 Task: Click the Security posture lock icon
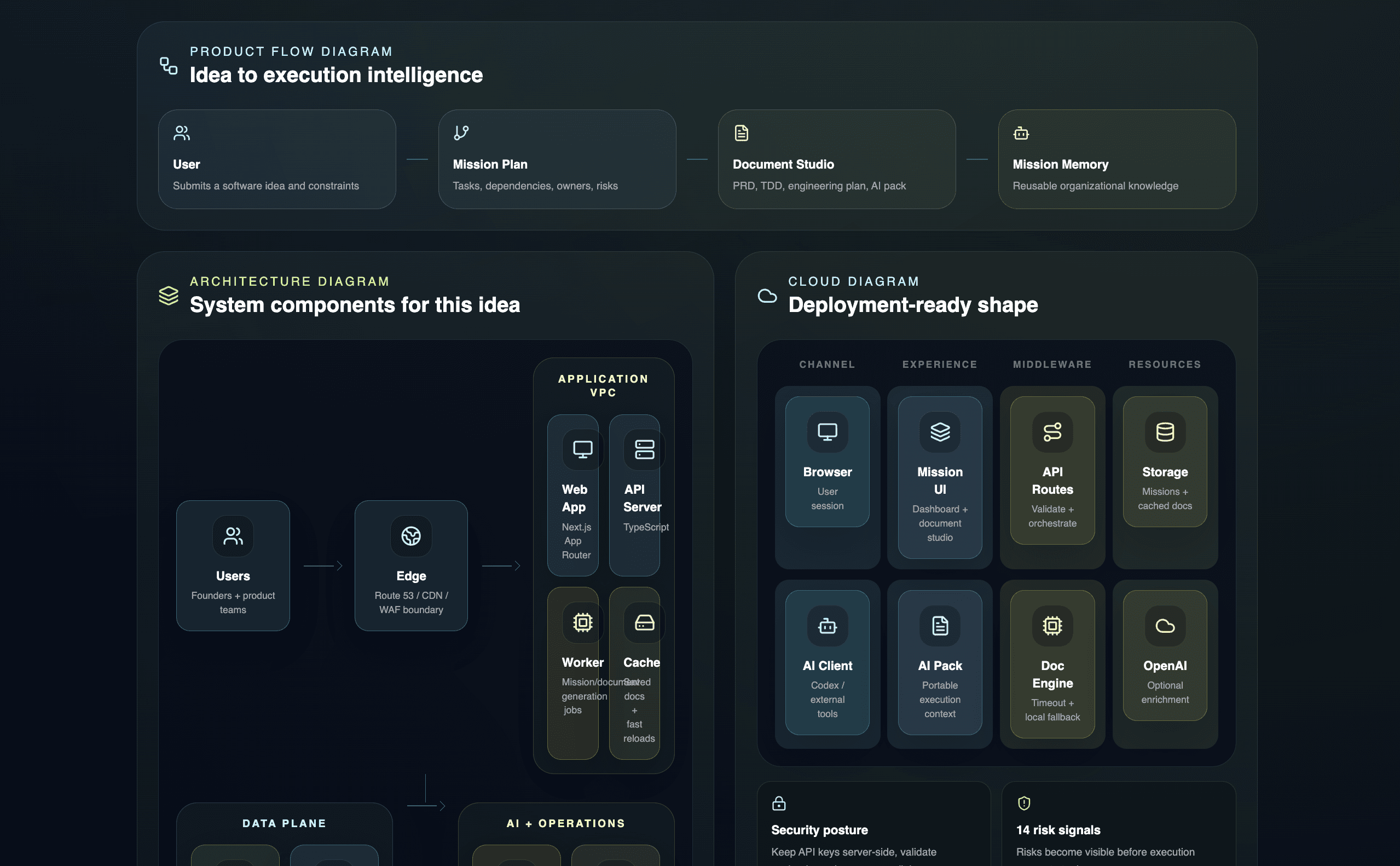pos(779,804)
